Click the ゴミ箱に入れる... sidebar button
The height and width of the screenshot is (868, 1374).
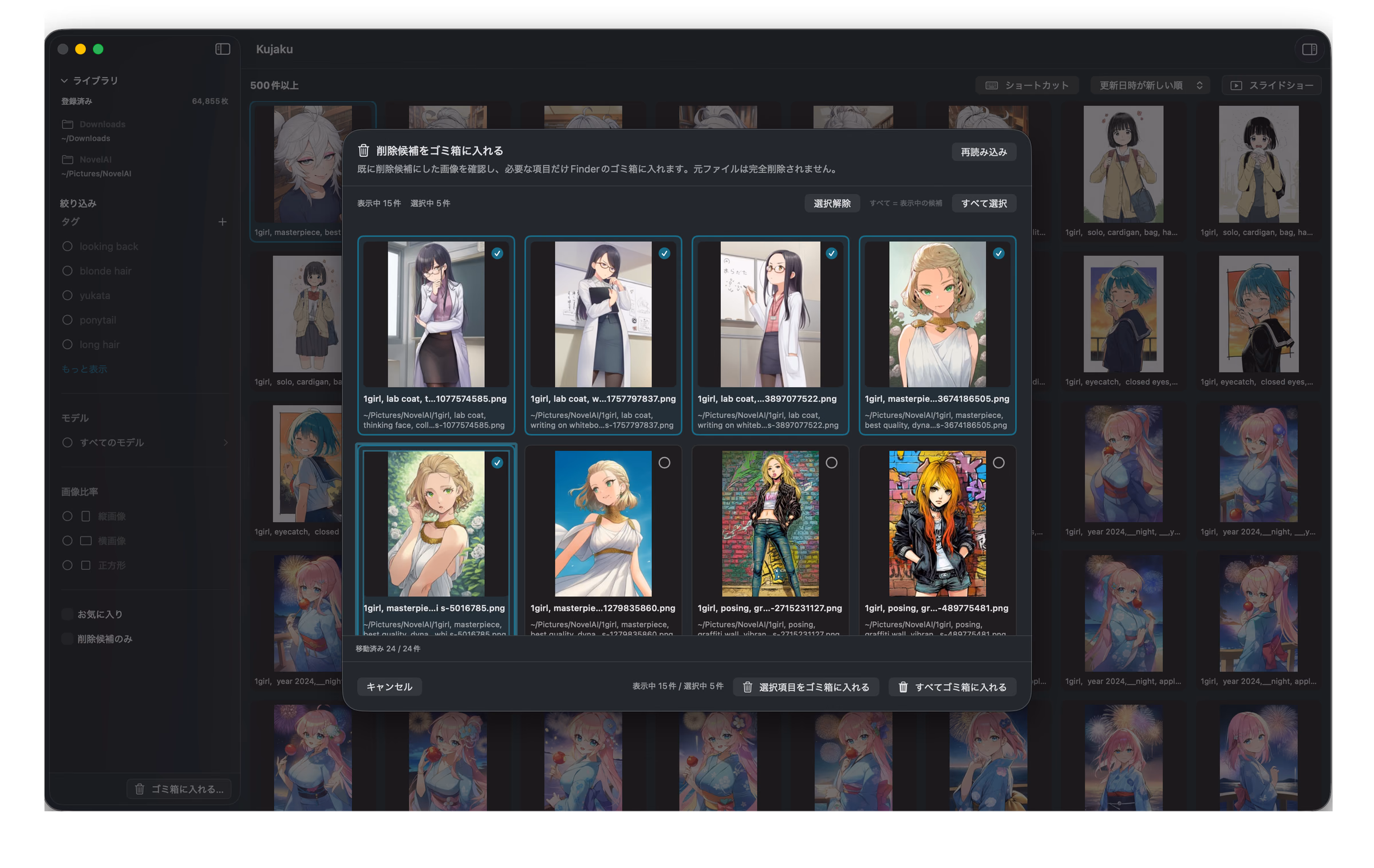tap(179, 789)
